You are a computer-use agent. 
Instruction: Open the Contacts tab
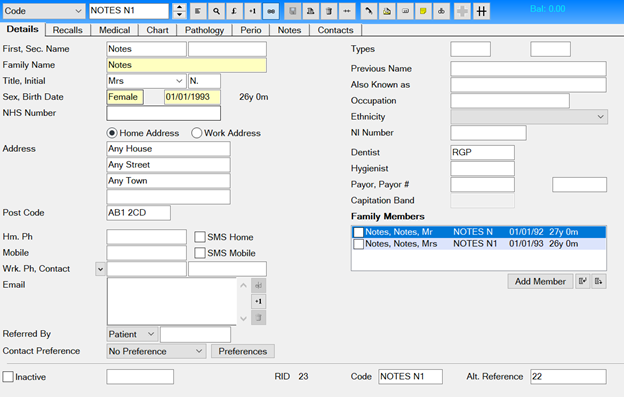pos(335,30)
